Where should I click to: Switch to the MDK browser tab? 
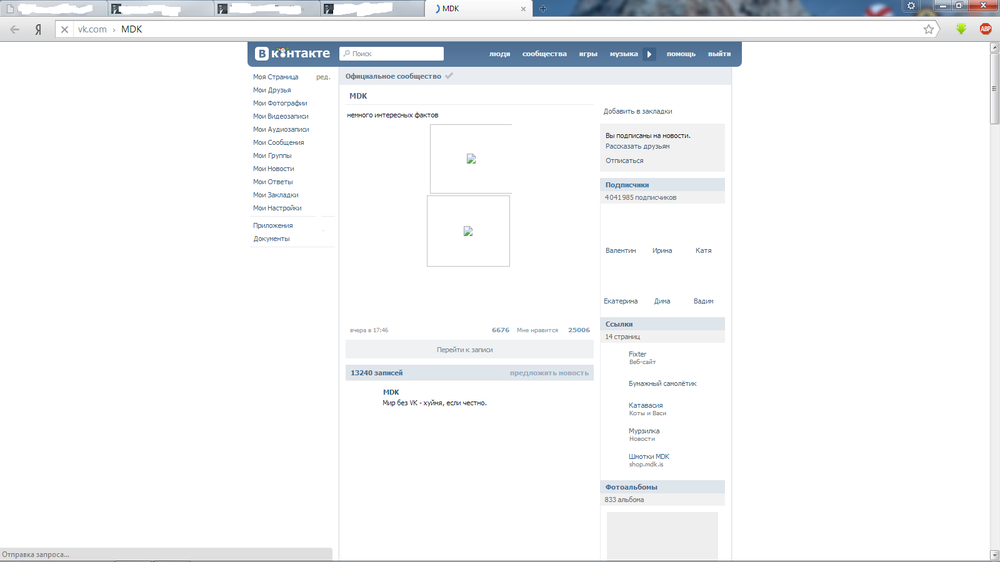tap(480, 8)
